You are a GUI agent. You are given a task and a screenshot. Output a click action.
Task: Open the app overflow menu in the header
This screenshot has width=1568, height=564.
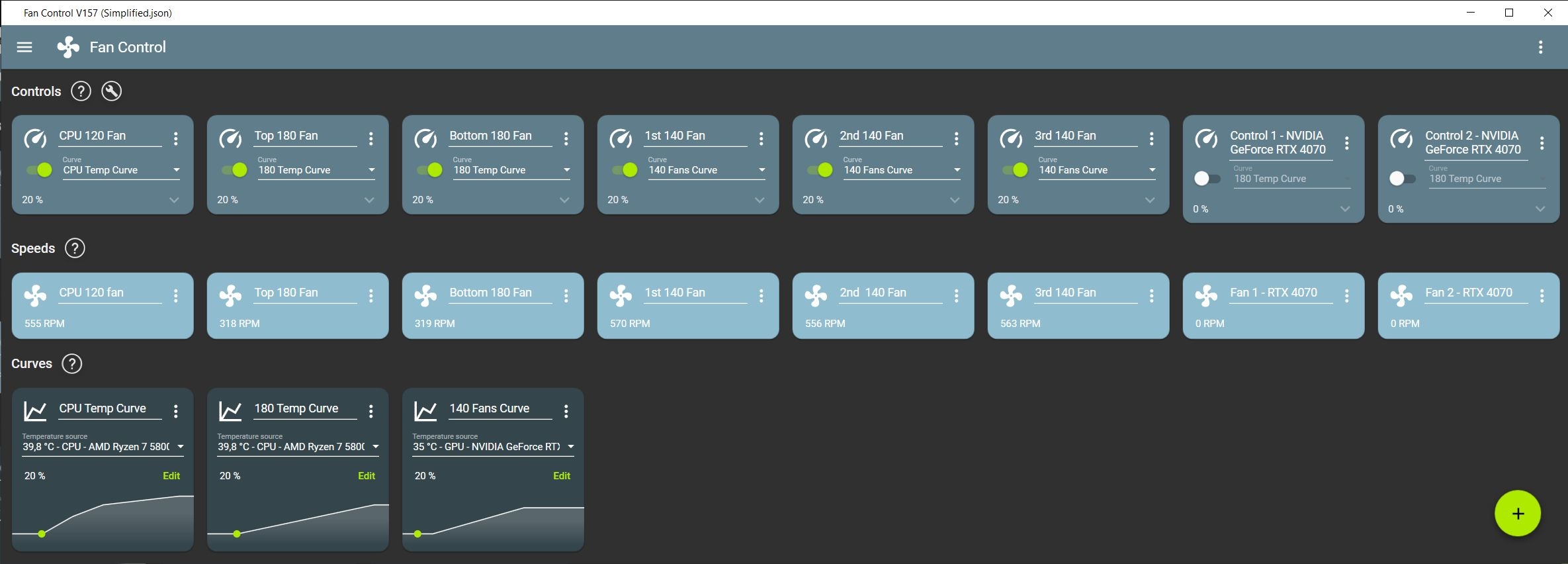pyautogui.click(x=1540, y=47)
